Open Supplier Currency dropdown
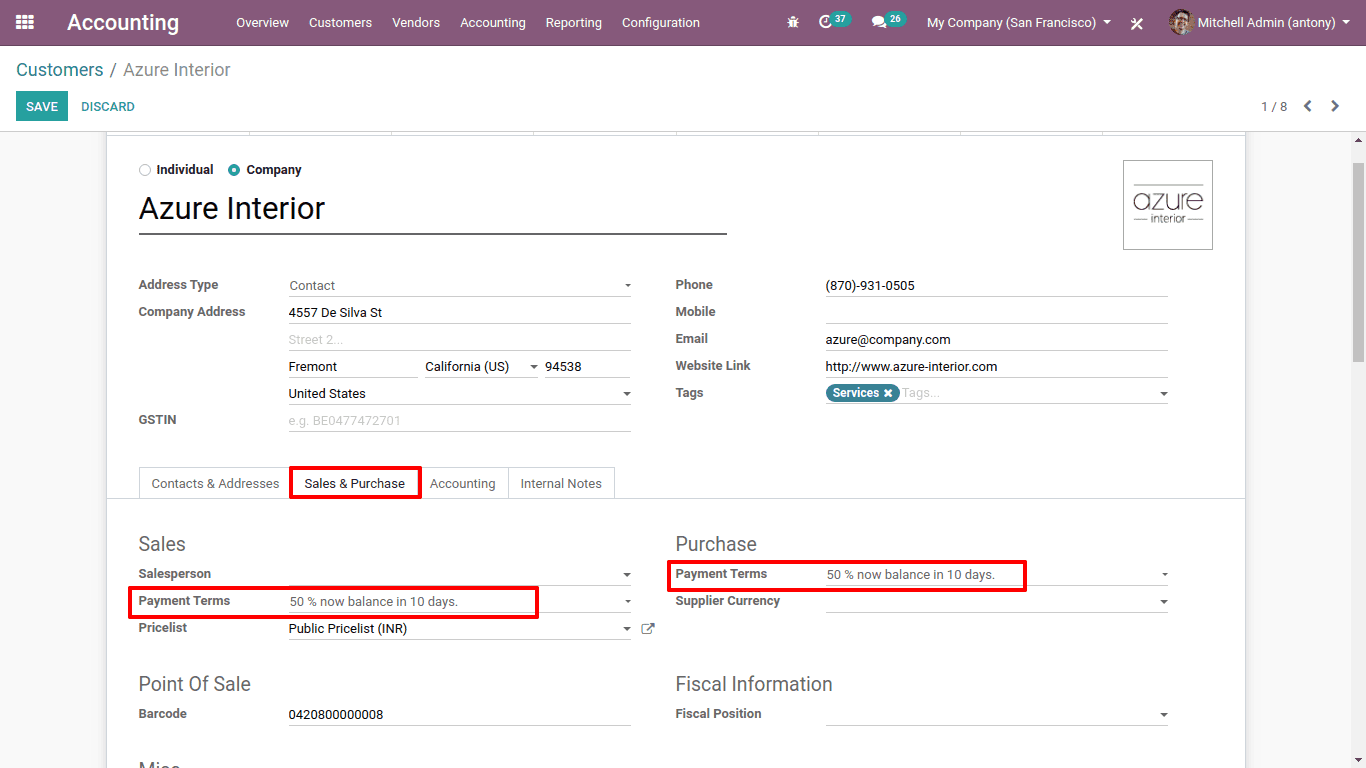Screen dimensions: 1366x768 click(x=997, y=602)
